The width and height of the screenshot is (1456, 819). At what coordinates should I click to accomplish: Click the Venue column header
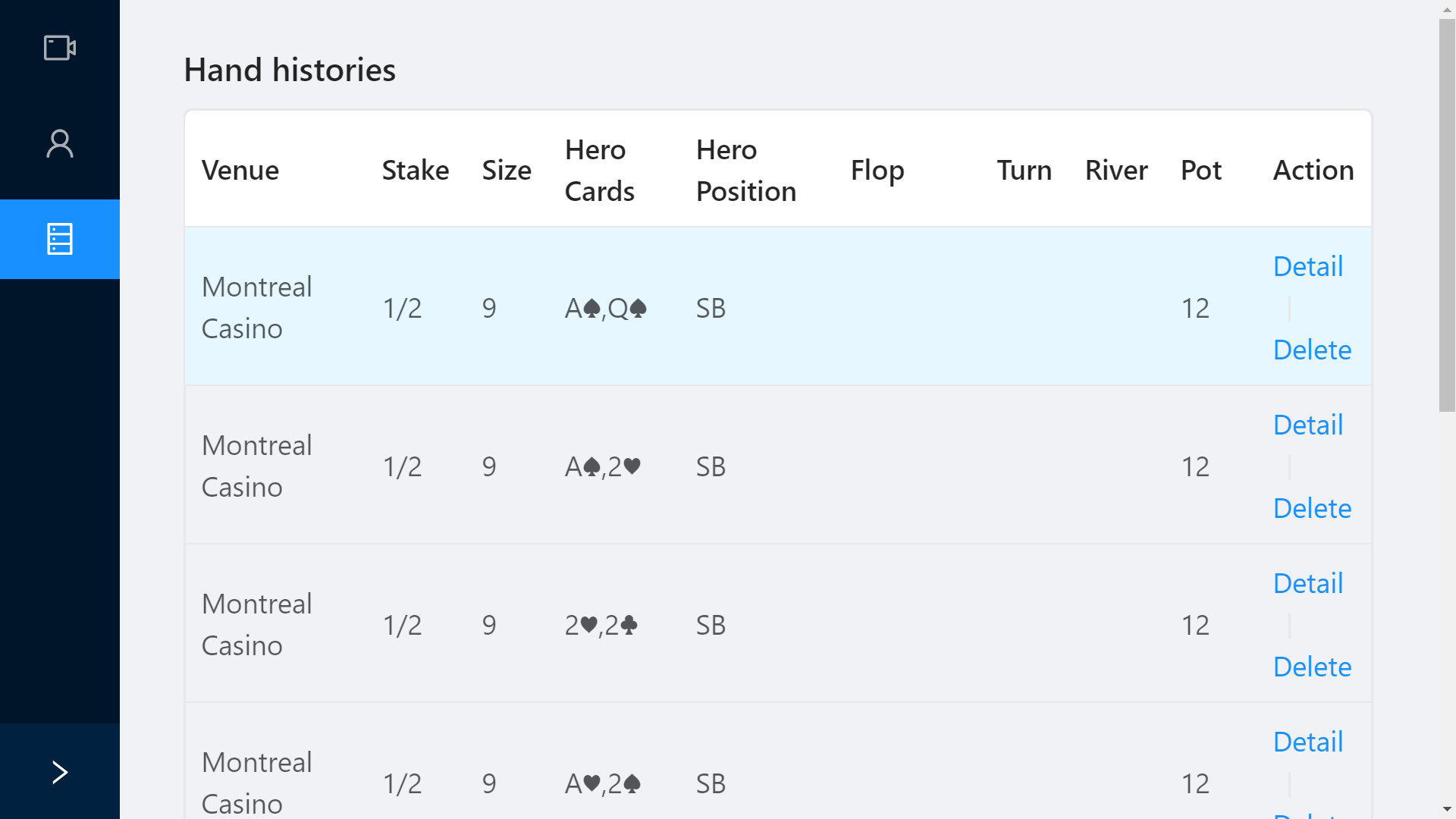[240, 170]
